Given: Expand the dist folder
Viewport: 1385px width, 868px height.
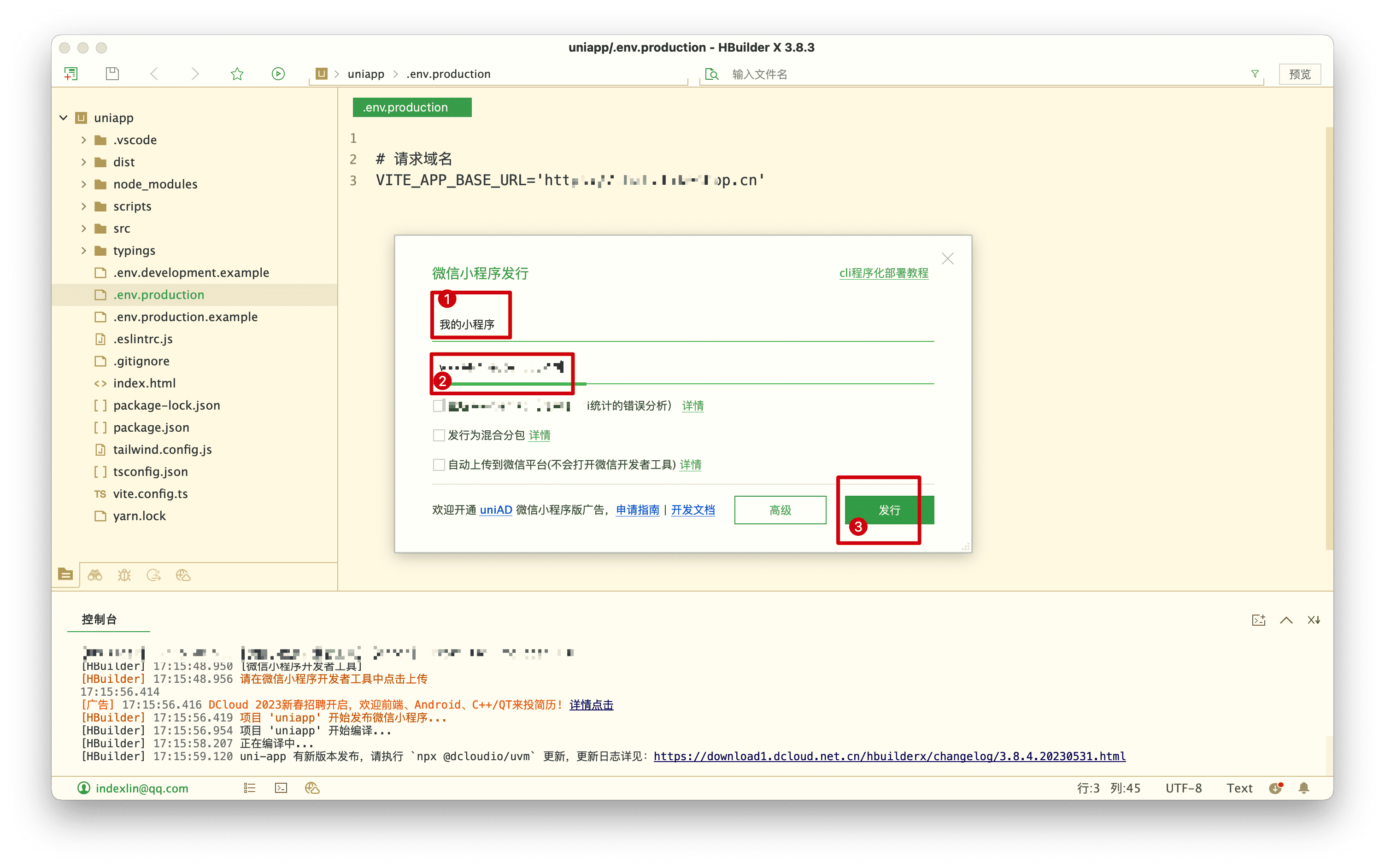Looking at the screenshot, I should [x=84, y=162].
